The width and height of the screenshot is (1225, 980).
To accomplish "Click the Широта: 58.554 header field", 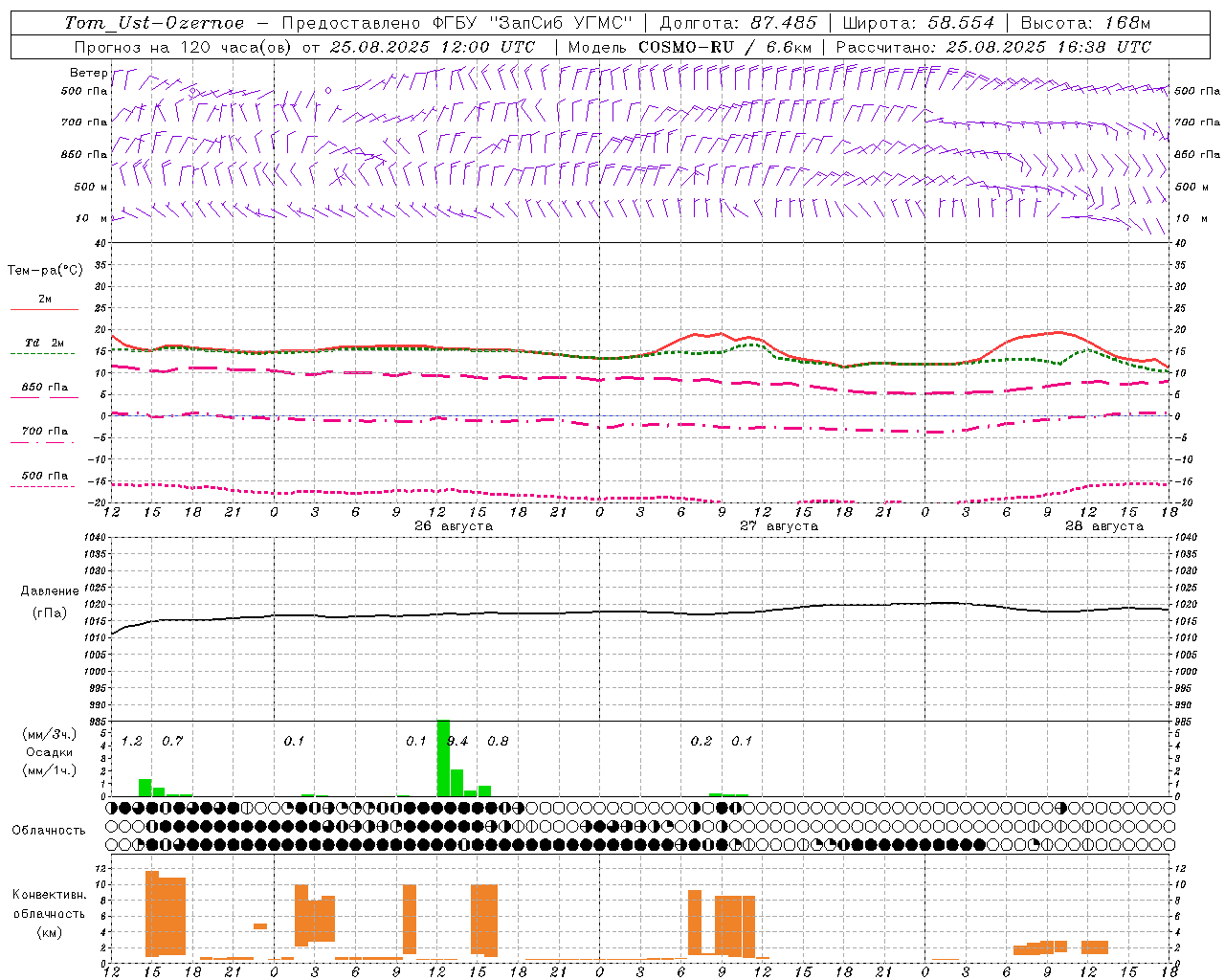I will click(x=918, y=23).
